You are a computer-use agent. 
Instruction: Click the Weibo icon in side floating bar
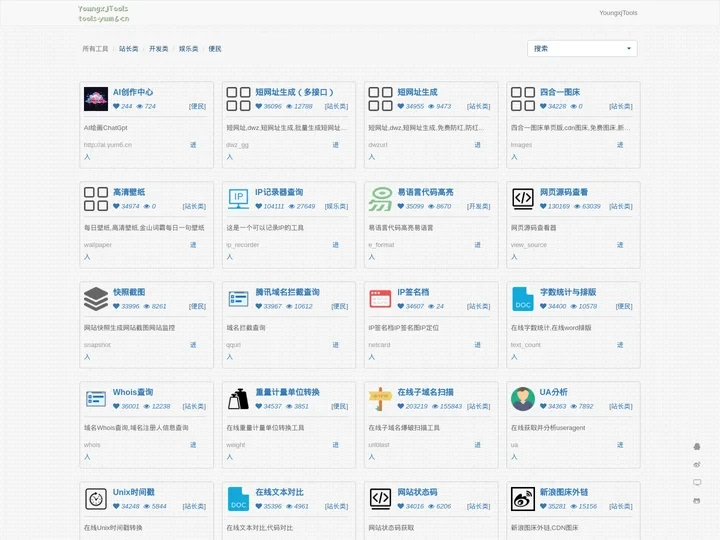[x=697, y=464]
